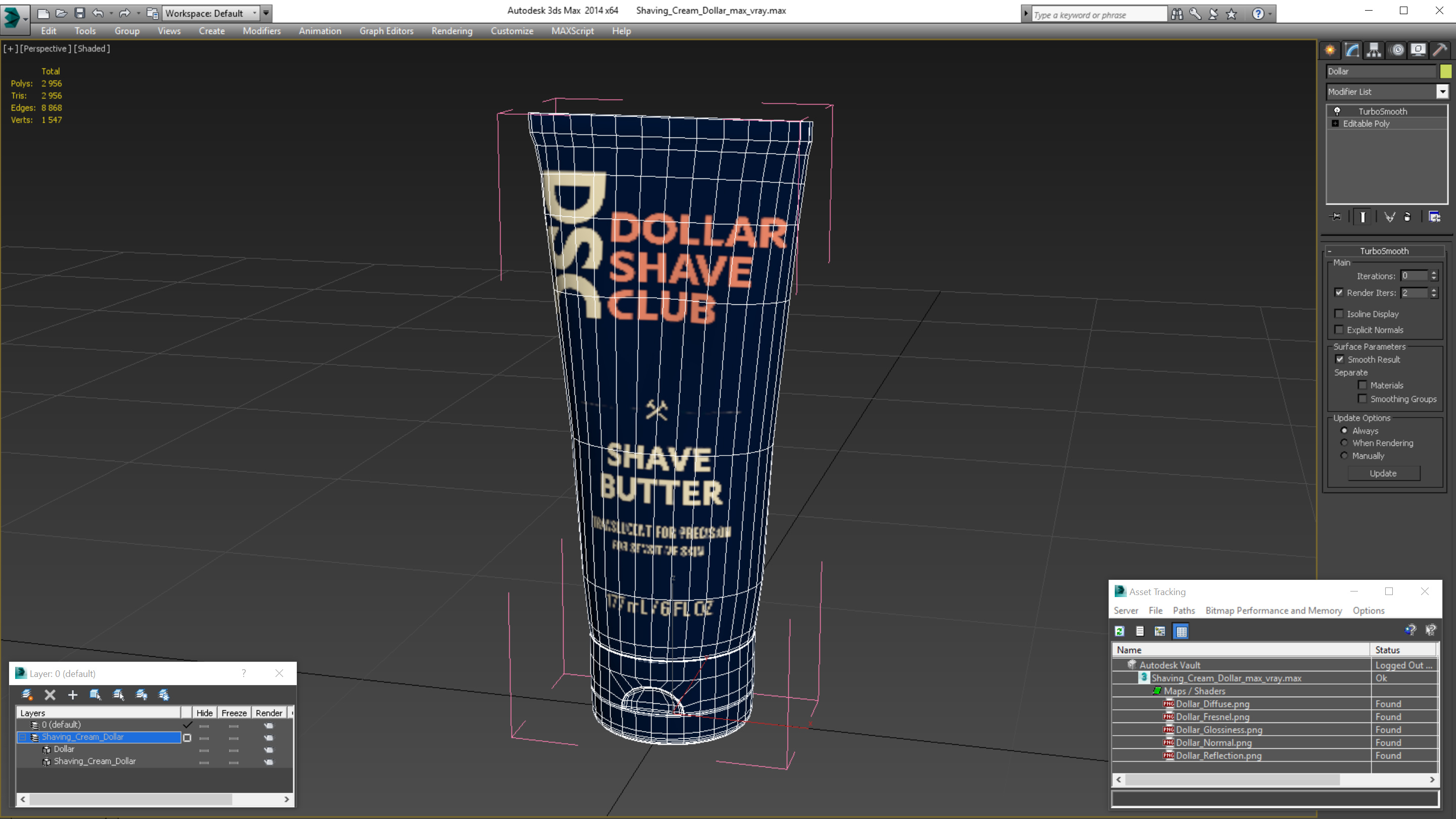Screen dimensions: 1456x819
Task: Click the Pin Stack icon
Action: (x=1336, y=217)
